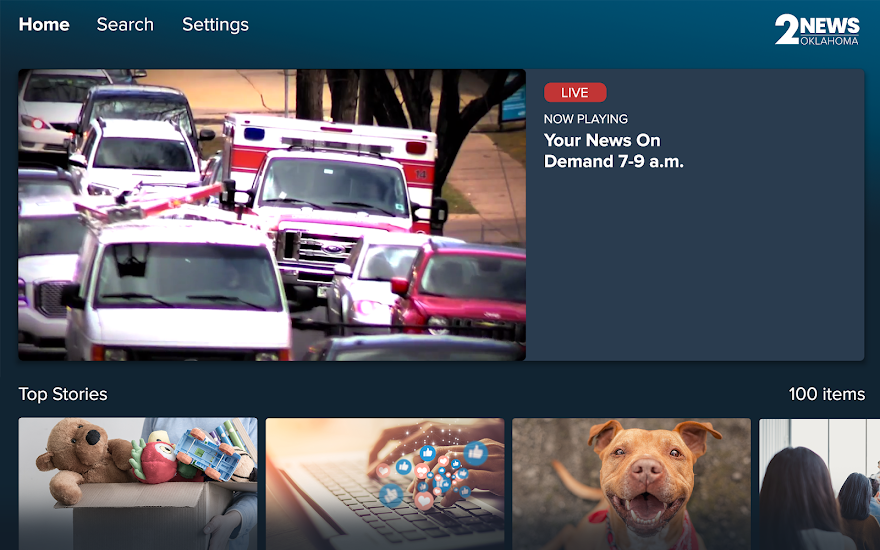The image size is (880, 550).
Task: Click the Top Stories heading
Action: coord(63,394)
